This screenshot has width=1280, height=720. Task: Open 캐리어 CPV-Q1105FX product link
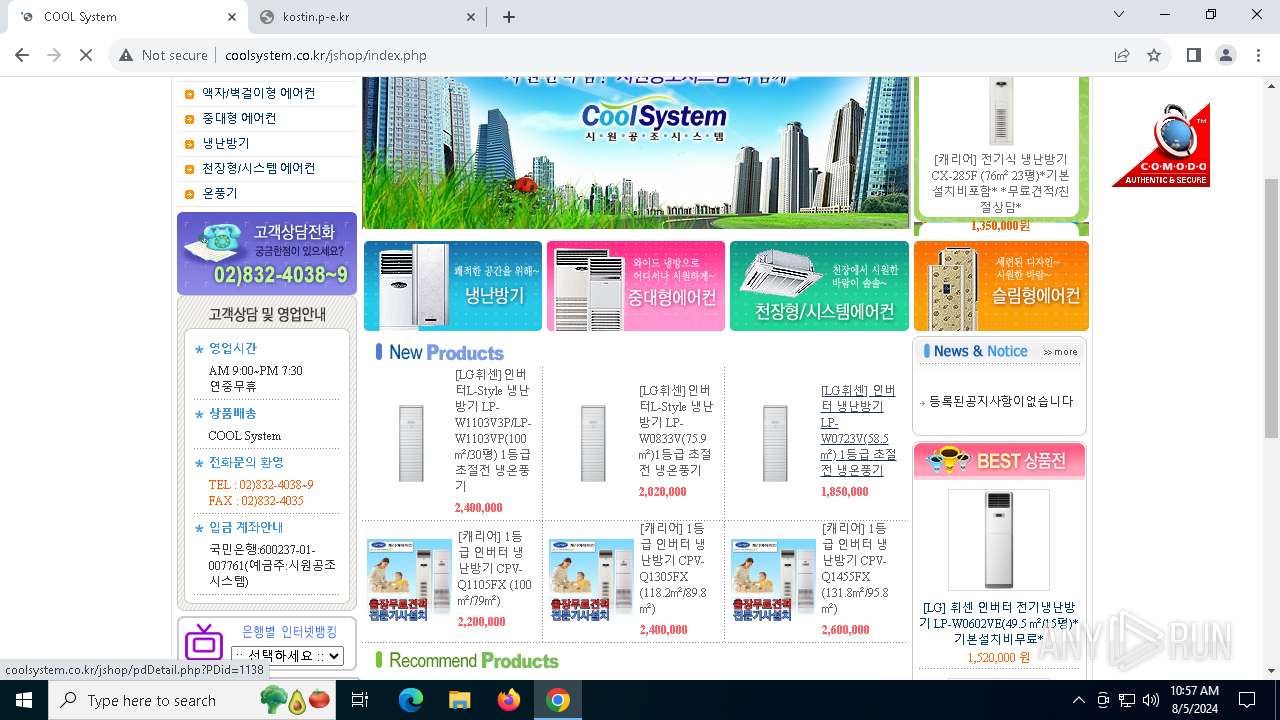pos(495,568)
